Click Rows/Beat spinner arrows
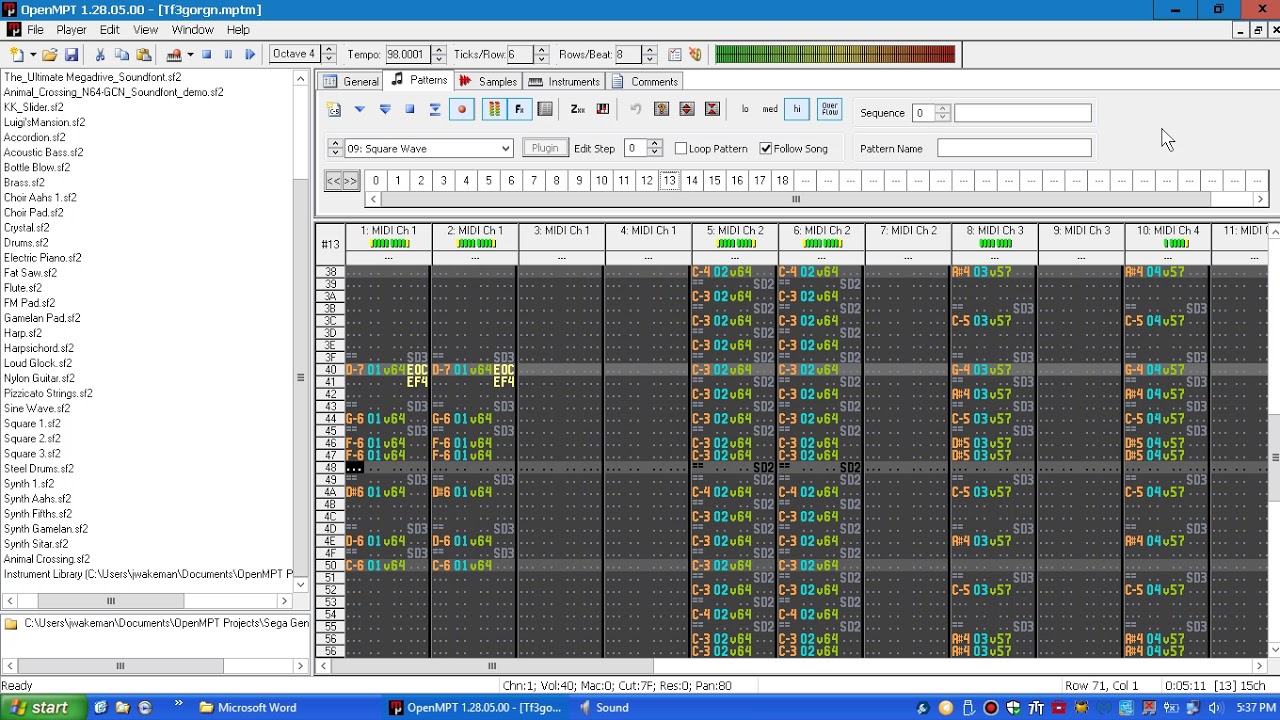This screenshot has height=720, width=1280. (650, 54)
